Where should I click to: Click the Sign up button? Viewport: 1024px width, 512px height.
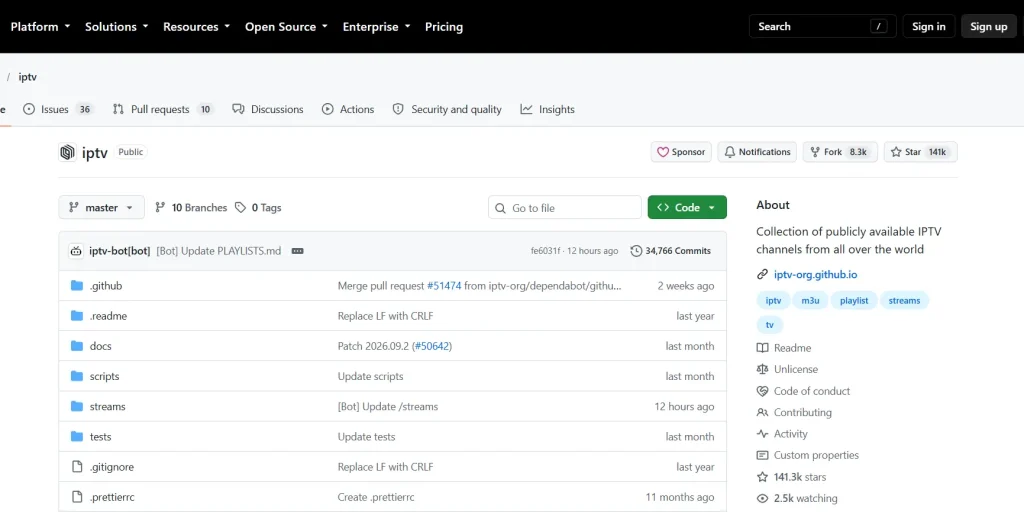(989, 27)
